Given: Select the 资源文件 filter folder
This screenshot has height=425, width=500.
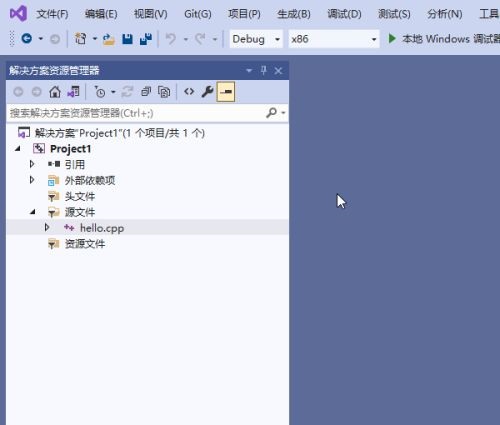Looking at the screenshot, I should 85,244.
